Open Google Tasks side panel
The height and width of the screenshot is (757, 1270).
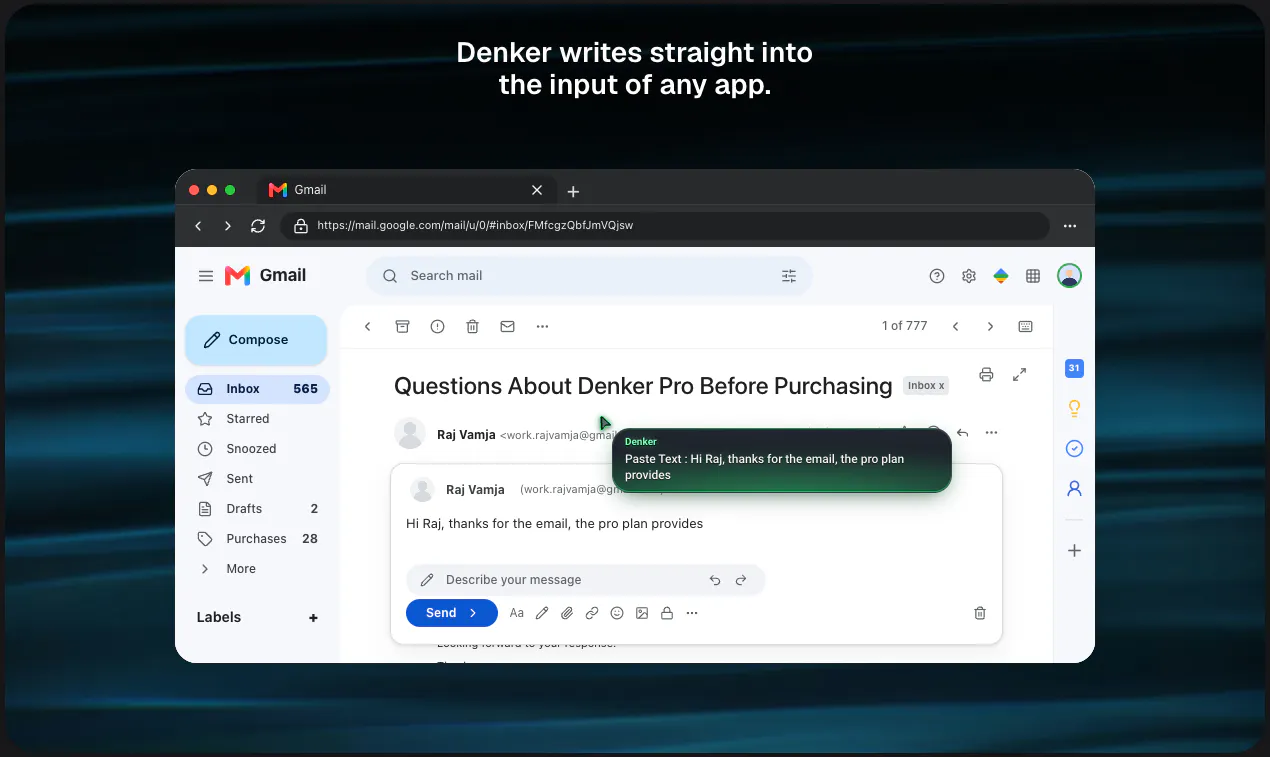click(1074, 449)
